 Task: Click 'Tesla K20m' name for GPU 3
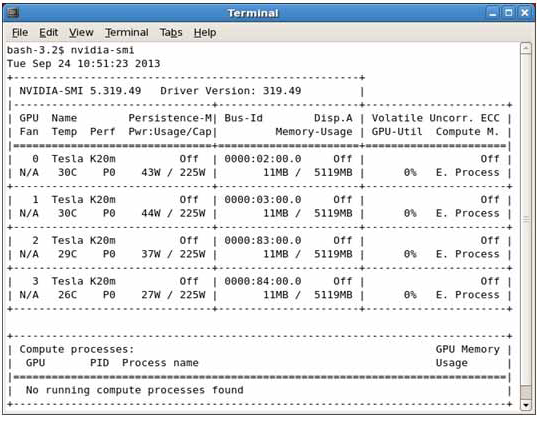[83, 281]
